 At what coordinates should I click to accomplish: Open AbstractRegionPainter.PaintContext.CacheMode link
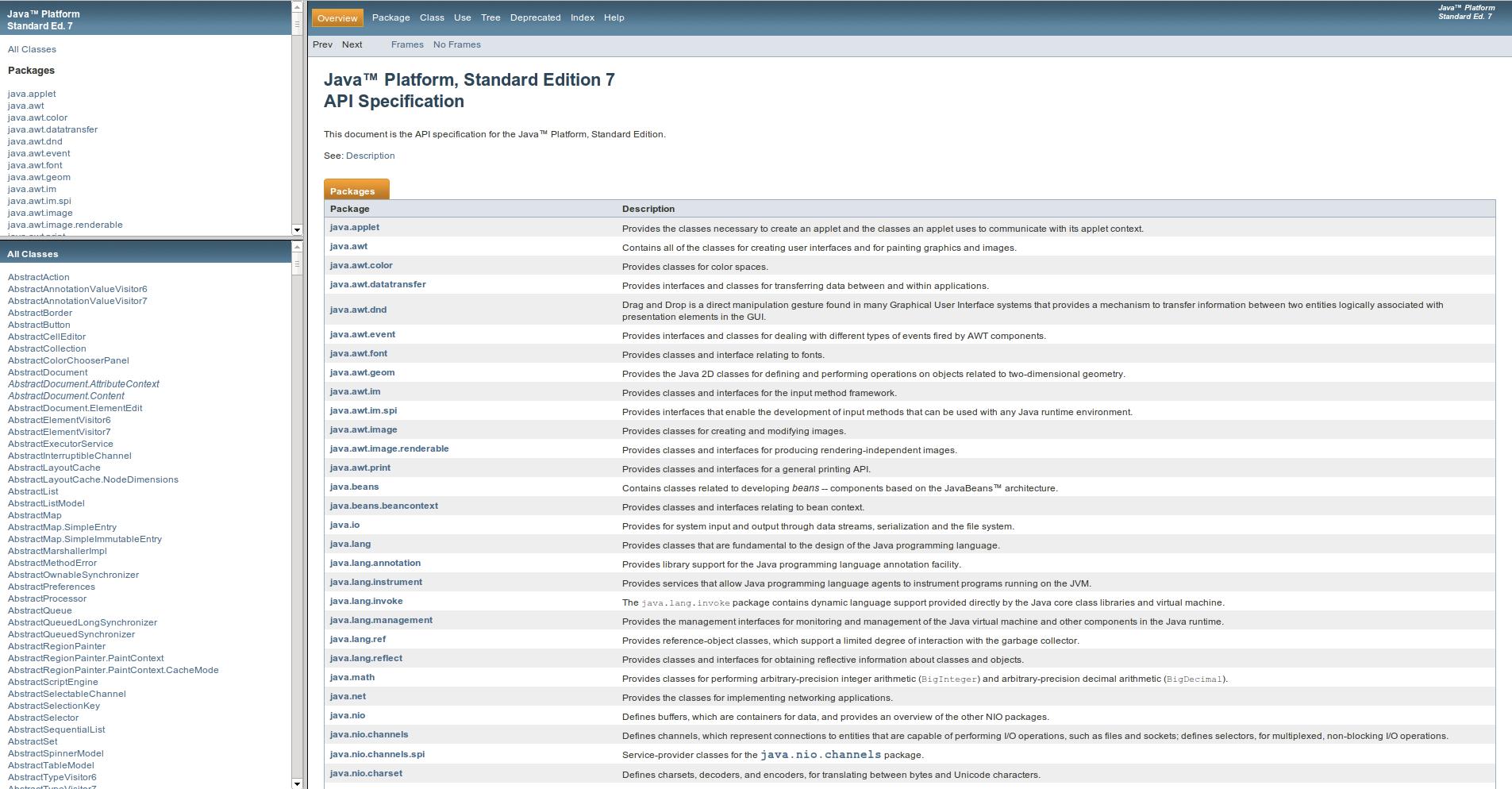pos(113,670)
